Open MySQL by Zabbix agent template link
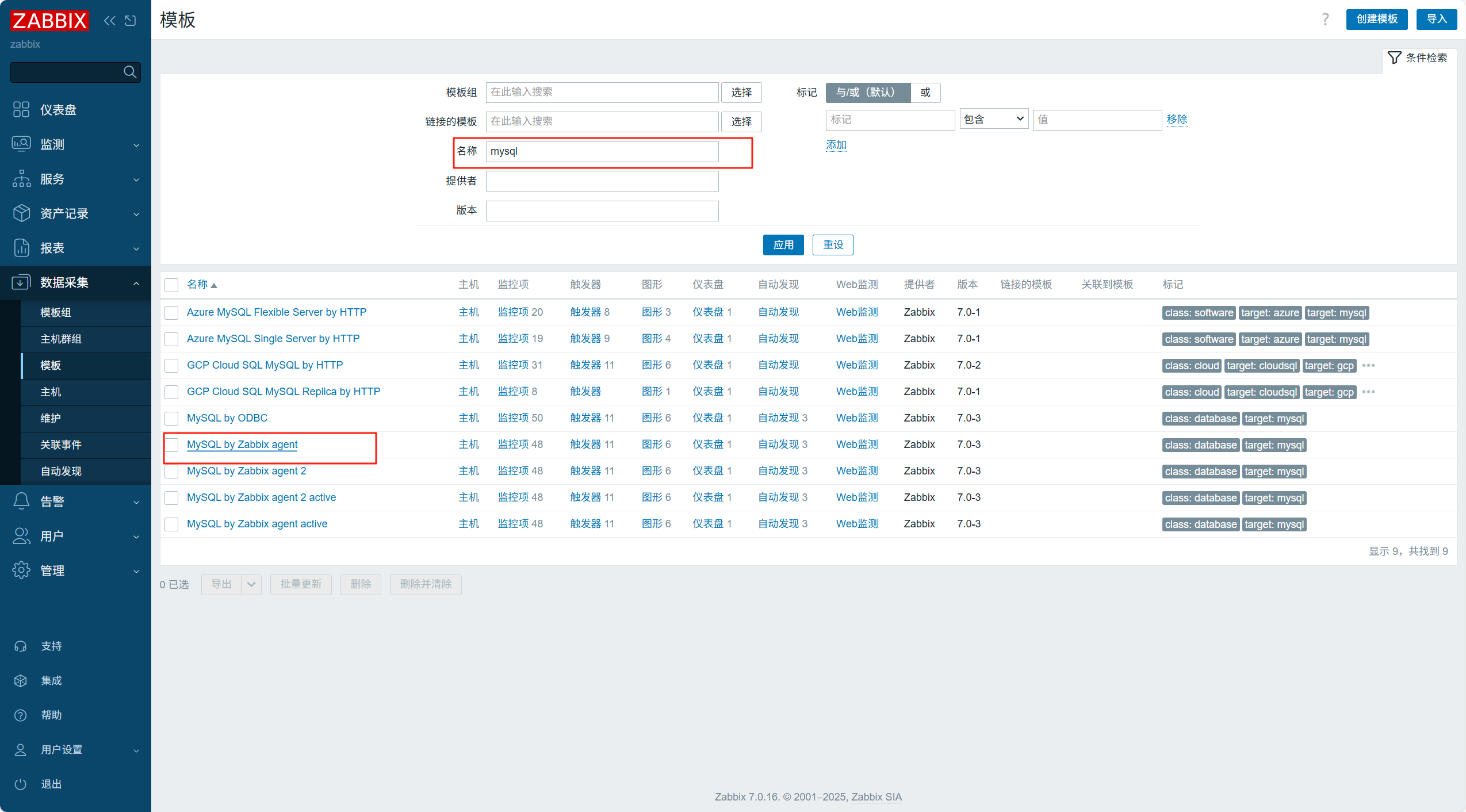Screen dimensions: 1466x812 [x=242, y=445]
